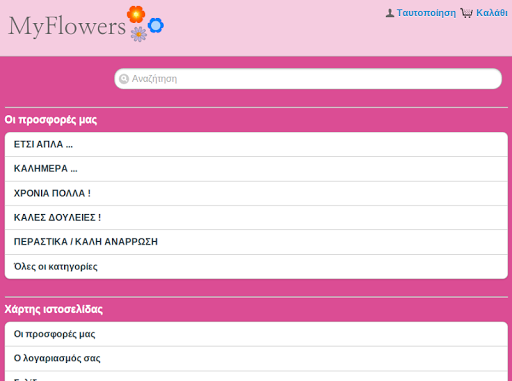Open sitemap item Οι προσφορές μας

tap(256, 334)
